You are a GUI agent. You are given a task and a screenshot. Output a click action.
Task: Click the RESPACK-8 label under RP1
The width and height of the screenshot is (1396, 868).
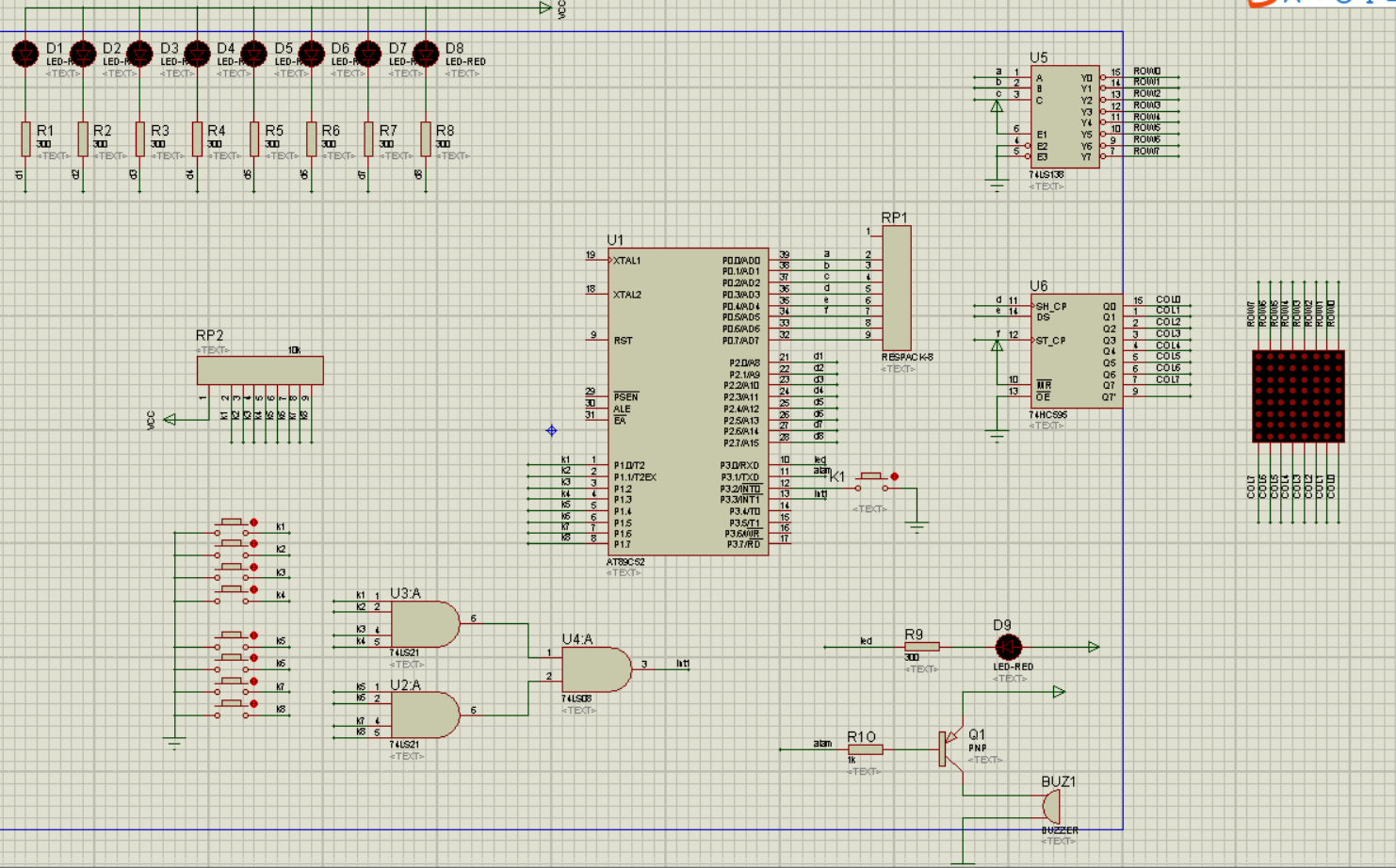(x=908, y=358)
